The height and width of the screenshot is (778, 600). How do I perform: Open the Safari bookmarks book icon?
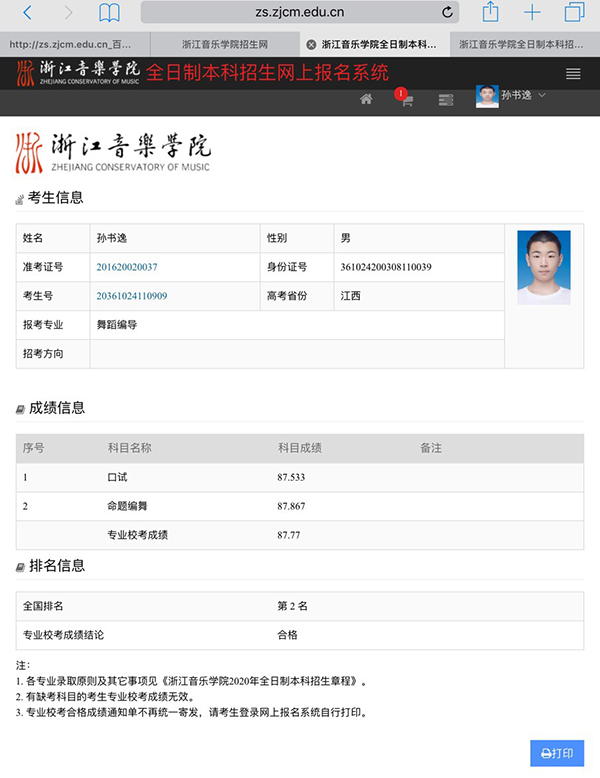click(109, 13)
